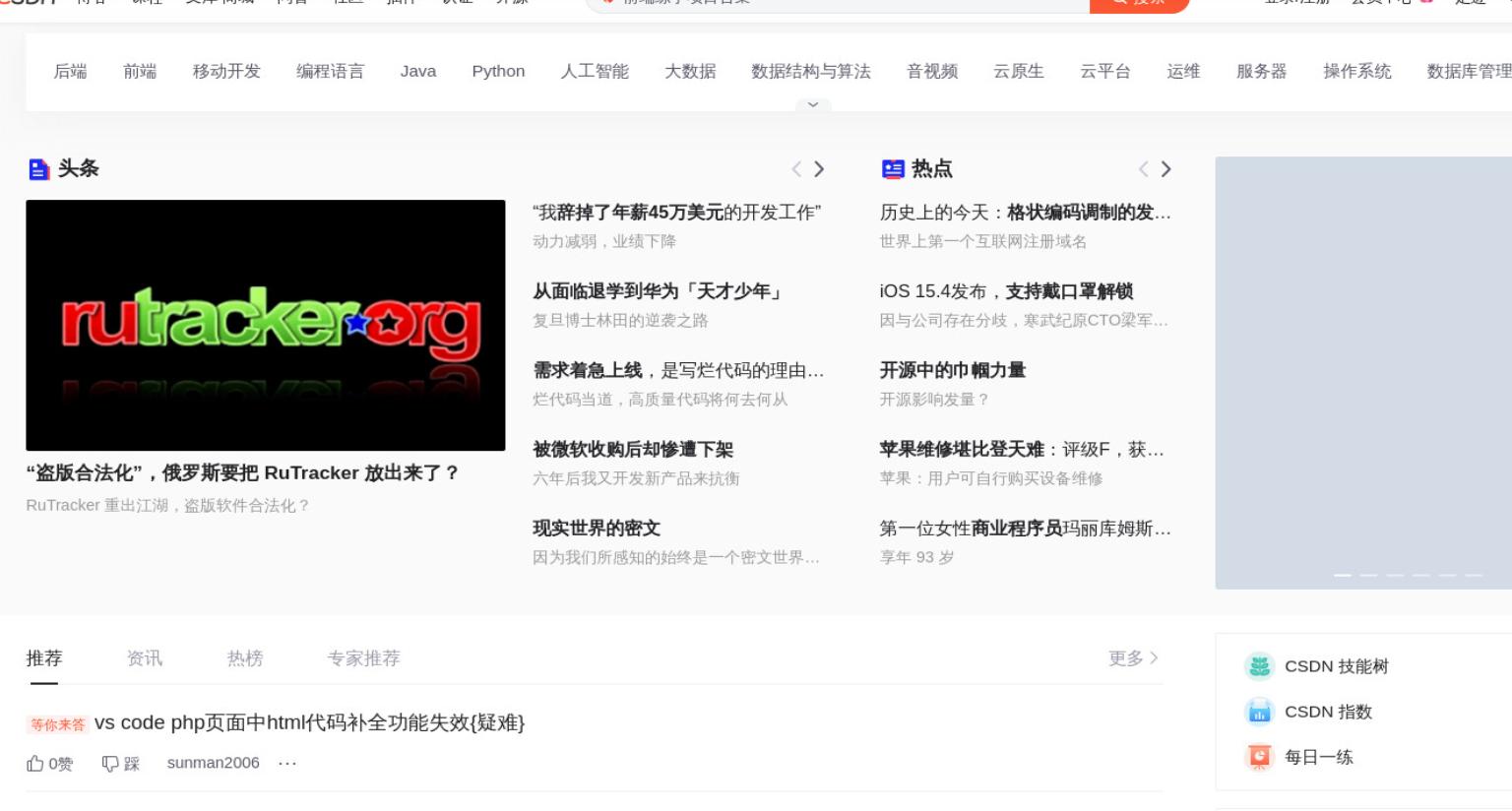Open 历史上的今天 格状编码调制 article
The width and height of the screenshot is (1512, 811).
click(x=1026, y=213)
